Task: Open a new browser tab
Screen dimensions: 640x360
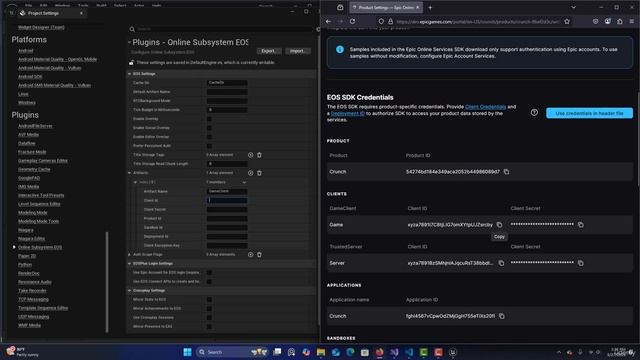Action: tap(430, 7)
